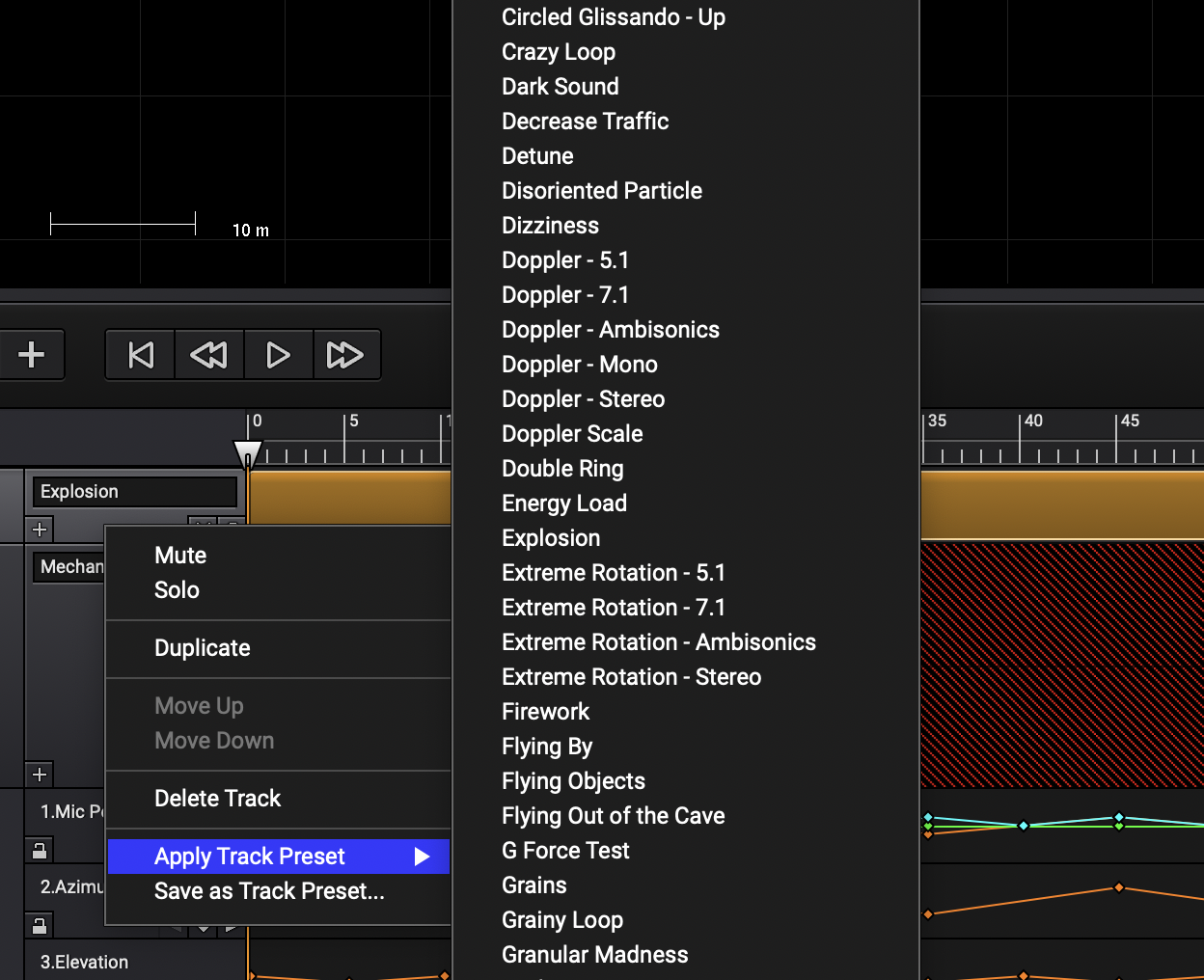Viewport: 1204px width, 980px height.
Task: Toggle the lock on the 2.Azimuth track
Action: point(39,924)
